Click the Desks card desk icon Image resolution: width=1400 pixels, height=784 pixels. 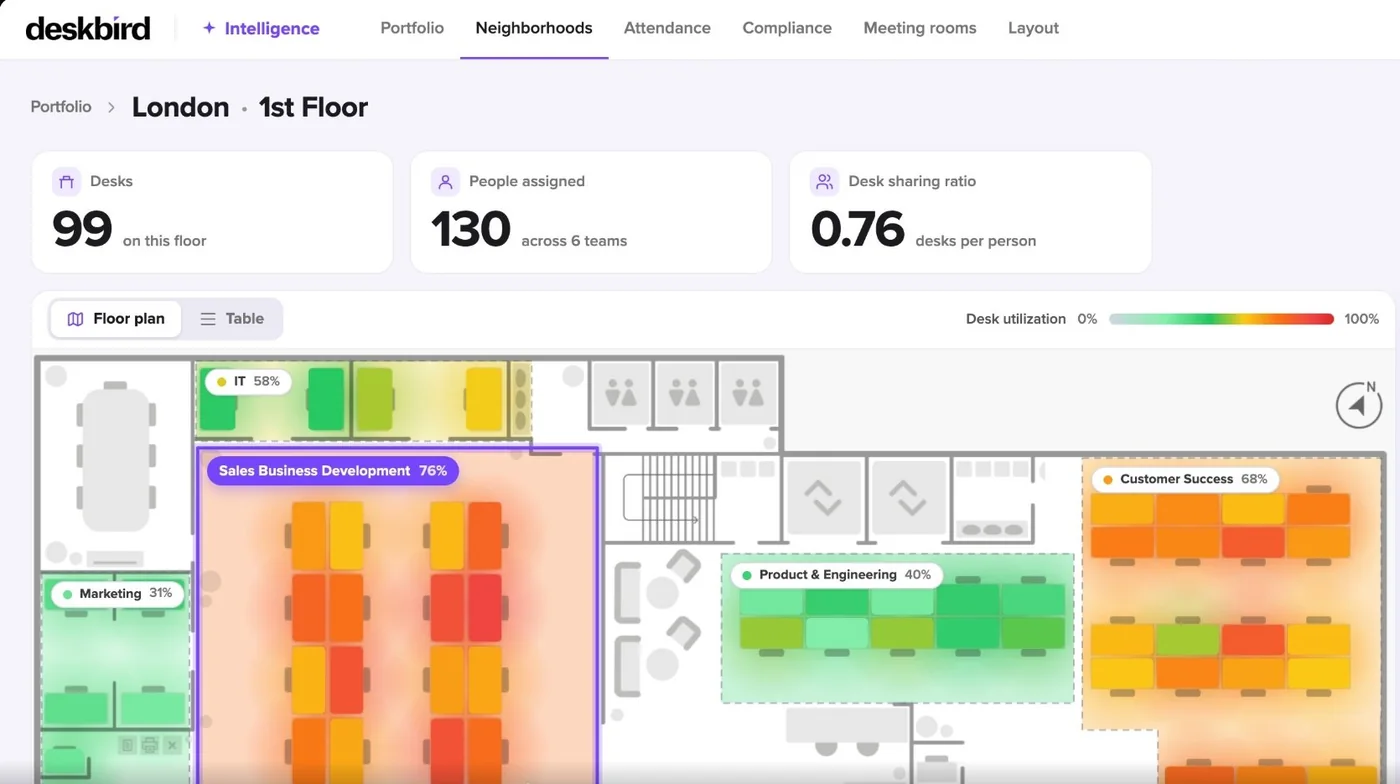click(67, 181)
